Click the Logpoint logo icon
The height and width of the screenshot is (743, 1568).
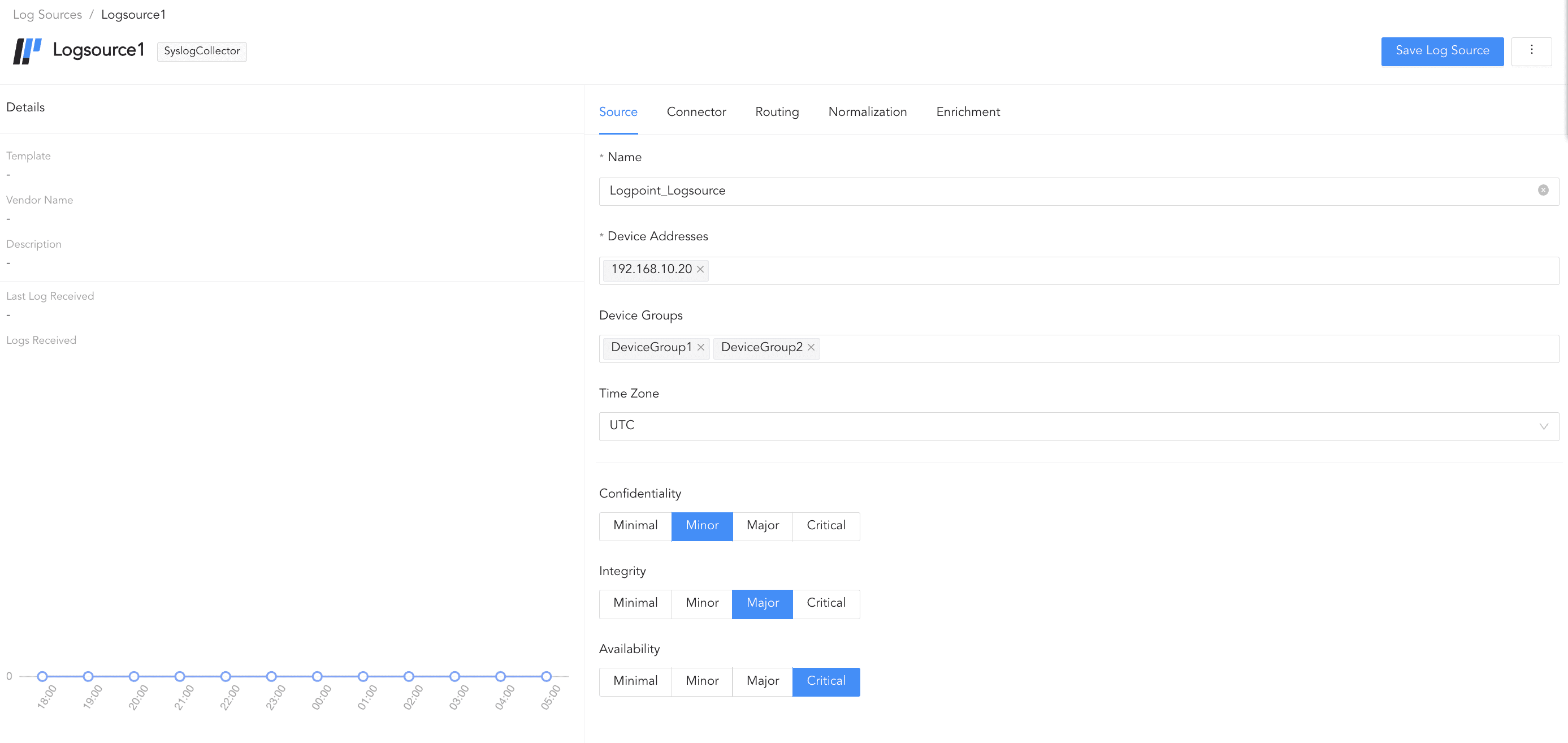pyautogui.click(x=27, y=50)
